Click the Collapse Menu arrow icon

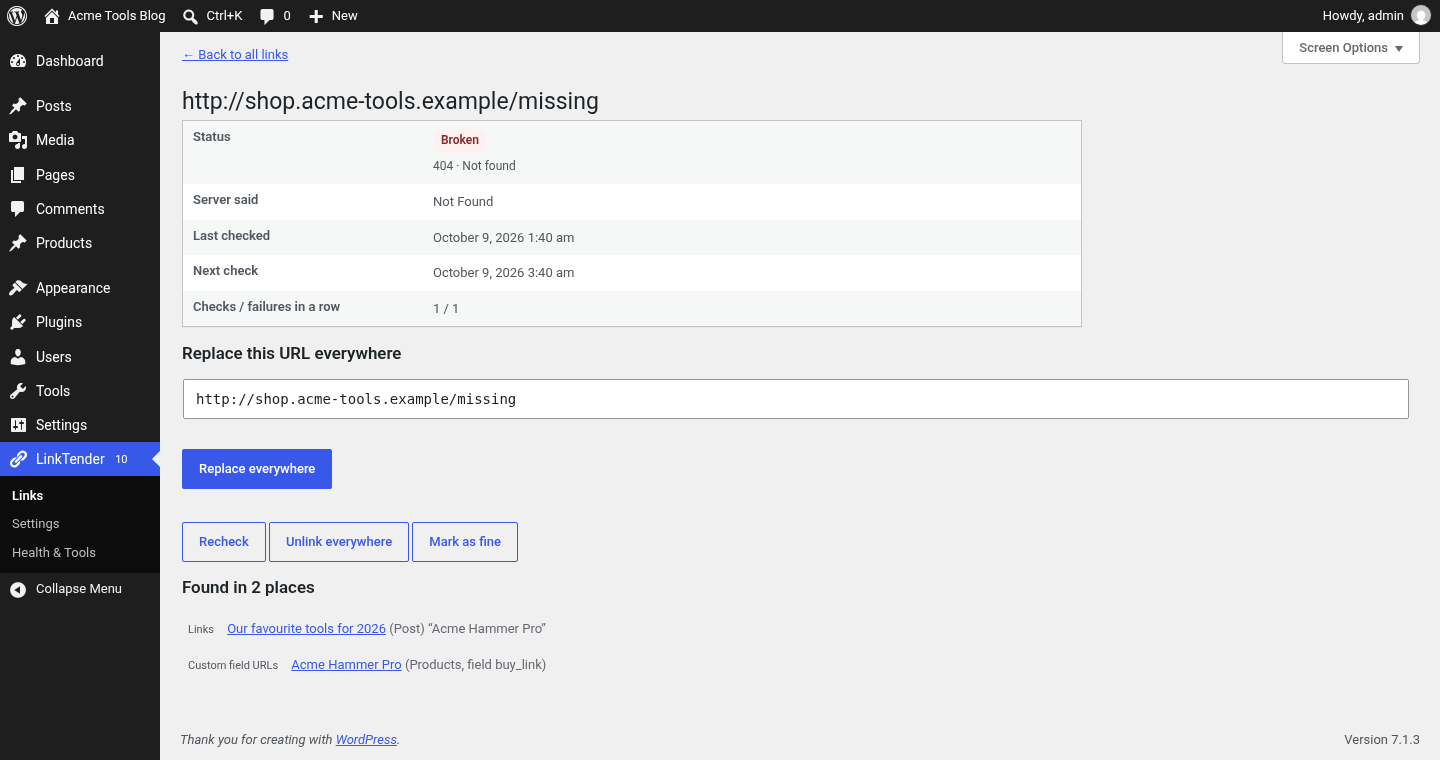18,589
